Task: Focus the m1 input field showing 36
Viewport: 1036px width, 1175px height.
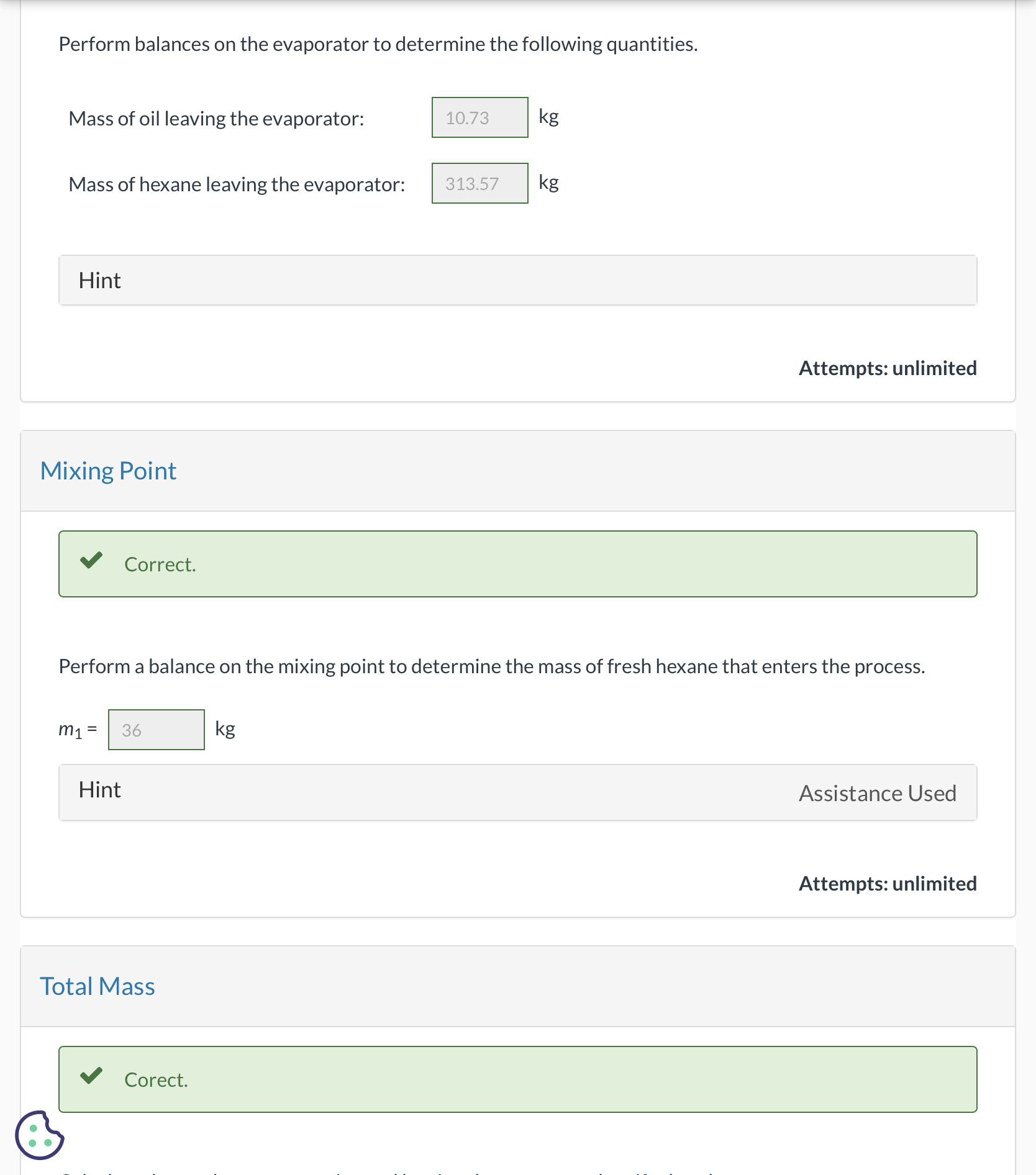Action: click(156, 730)
